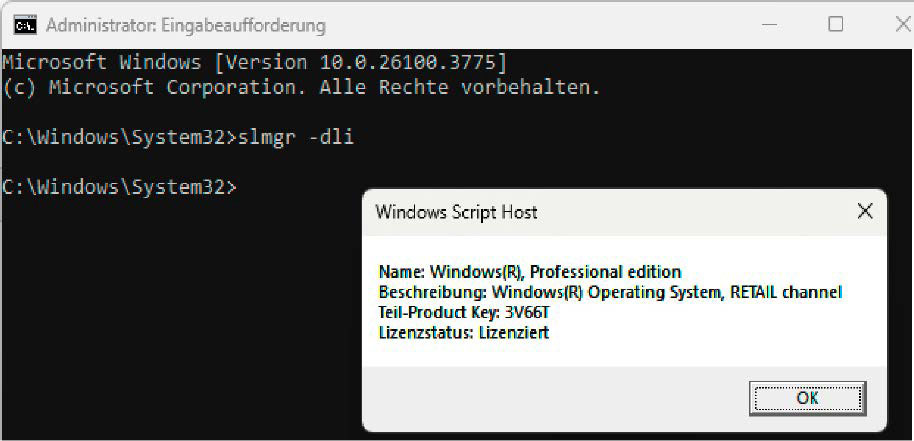914x441 pixels.
Task: Click the Microsoft Windows version line
Action: [x=254, y=61]
